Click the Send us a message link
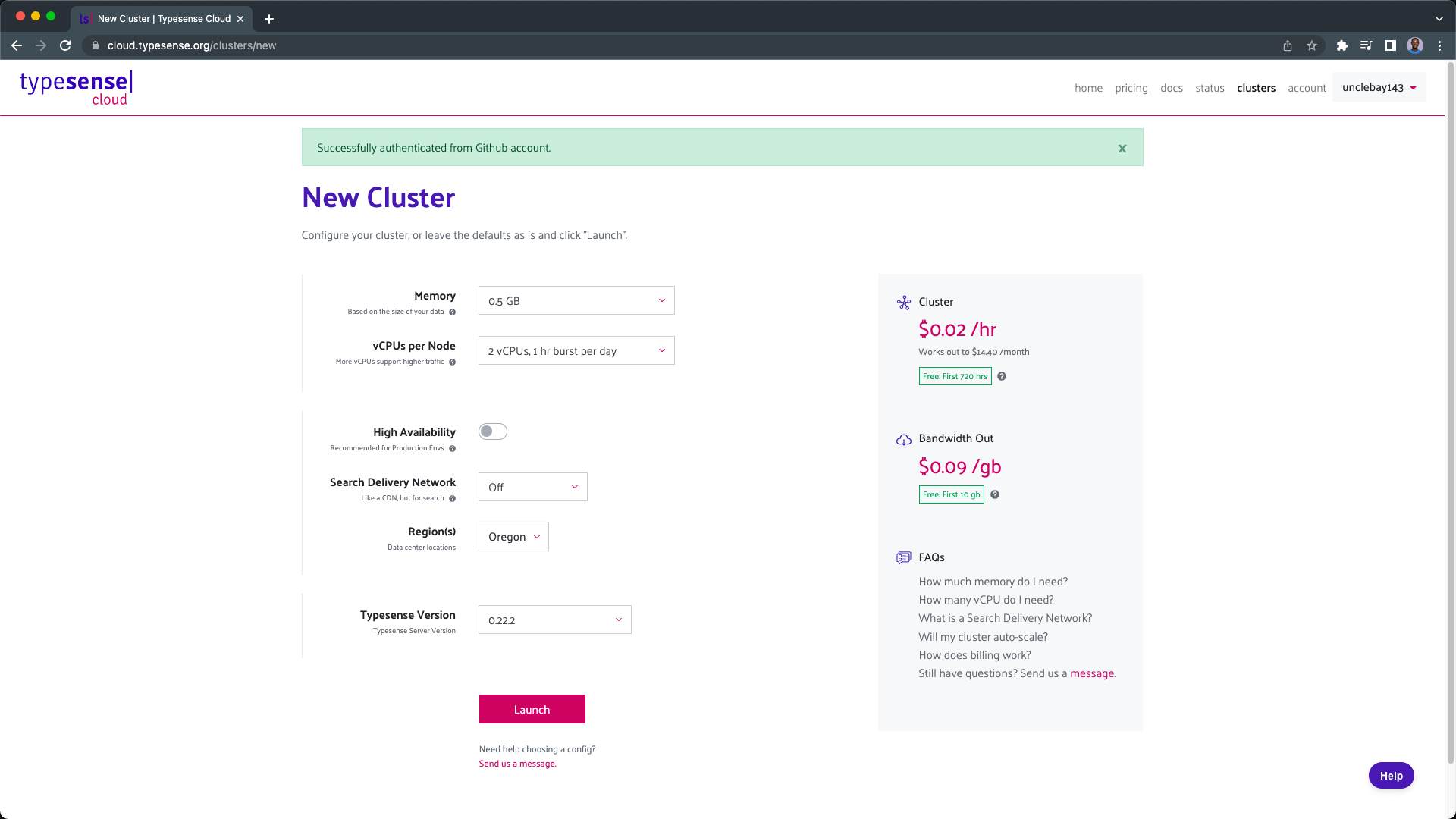 [x=517, y=764]
